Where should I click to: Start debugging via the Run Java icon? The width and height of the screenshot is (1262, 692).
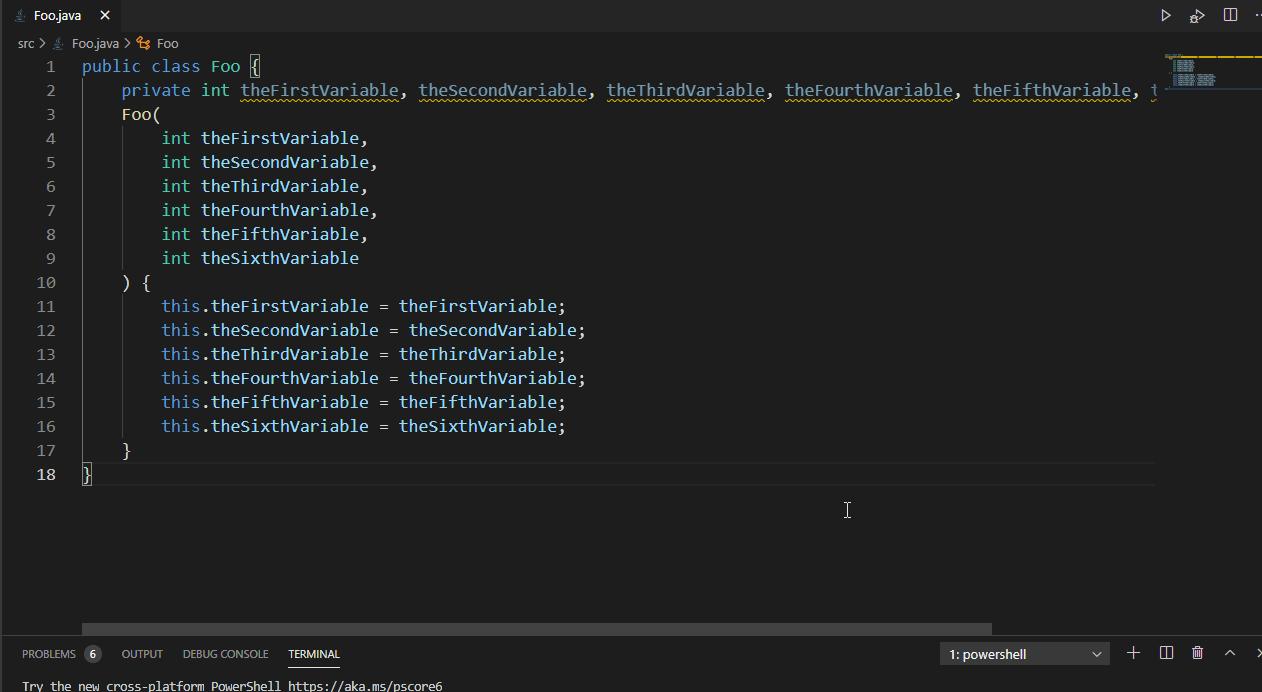pos(1196,15)
